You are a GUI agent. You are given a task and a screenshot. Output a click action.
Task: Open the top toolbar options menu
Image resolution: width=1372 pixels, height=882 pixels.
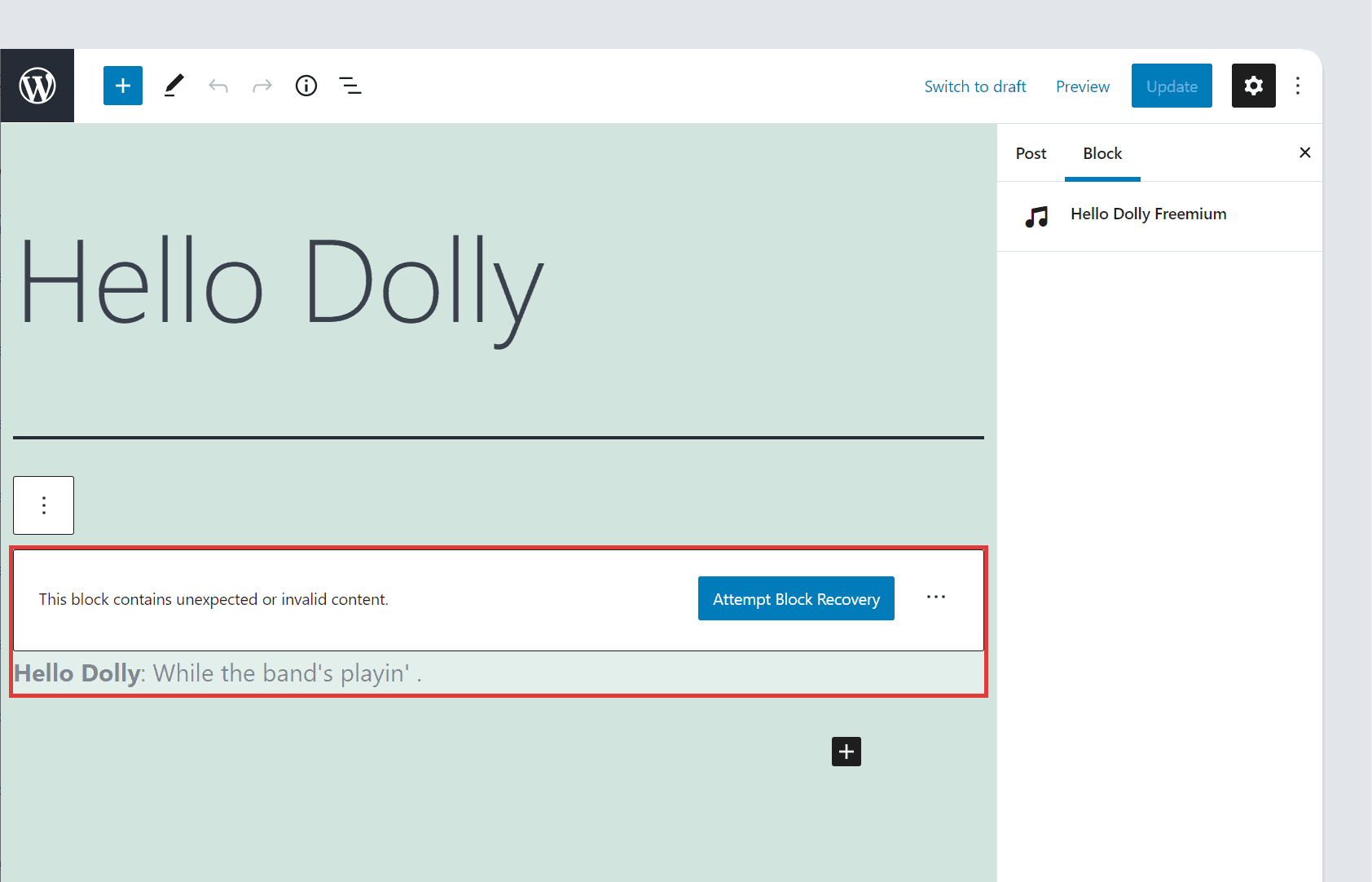click(1298, 86)
